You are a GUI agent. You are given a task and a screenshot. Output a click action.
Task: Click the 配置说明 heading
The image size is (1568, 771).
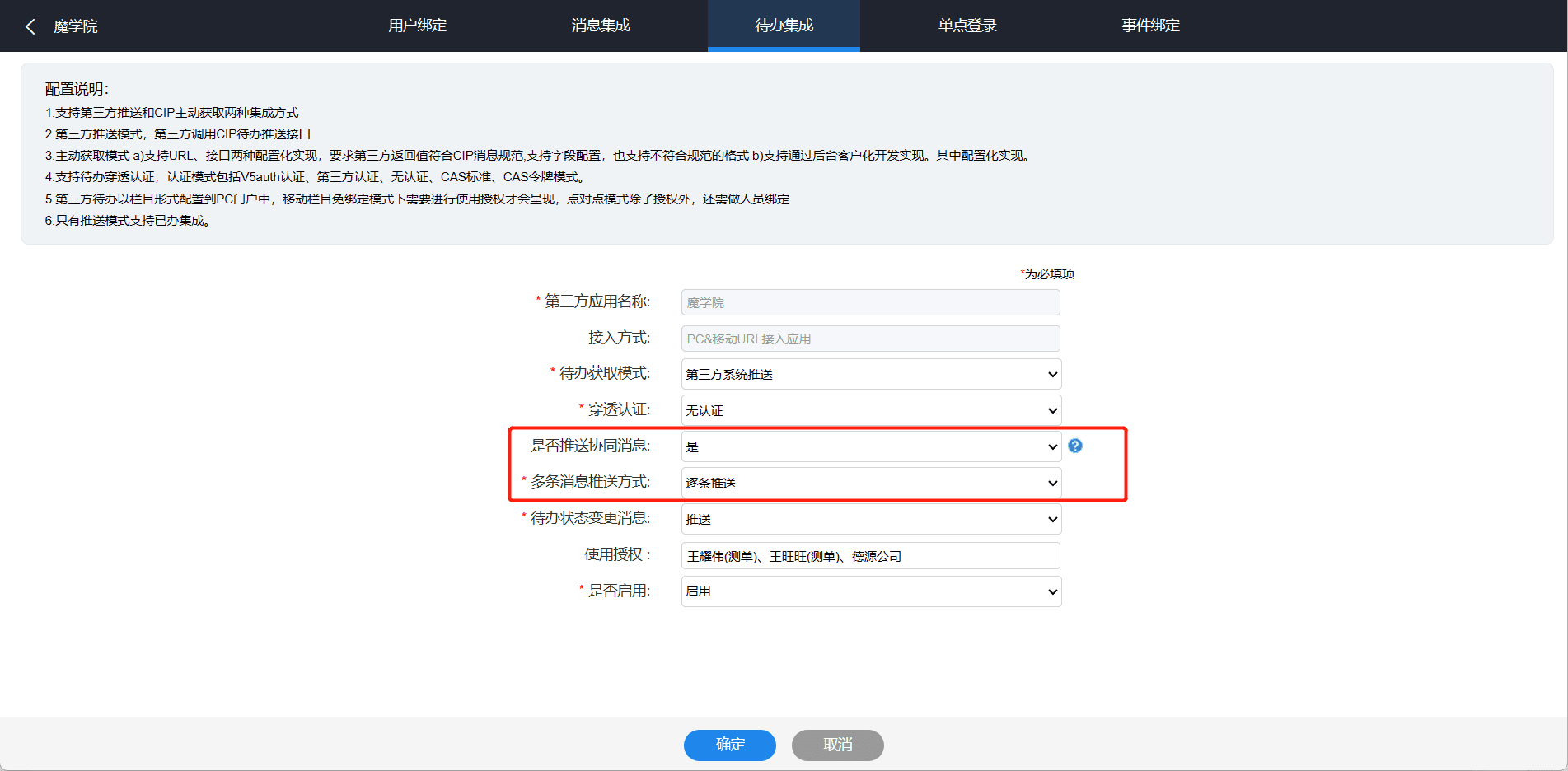(x=77, y=89)
